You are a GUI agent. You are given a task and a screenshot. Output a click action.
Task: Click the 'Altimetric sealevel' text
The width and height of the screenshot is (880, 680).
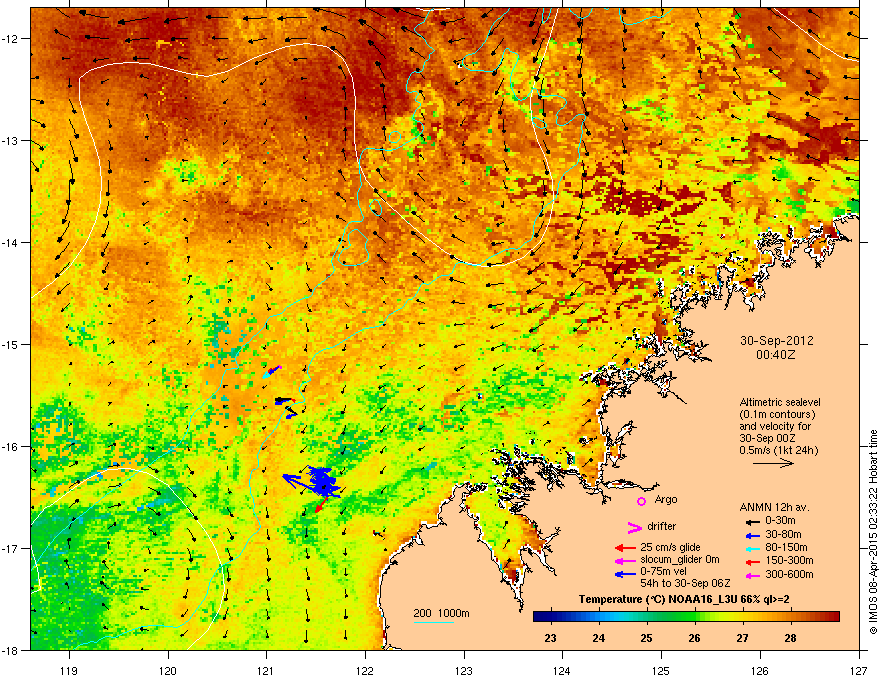780,402
